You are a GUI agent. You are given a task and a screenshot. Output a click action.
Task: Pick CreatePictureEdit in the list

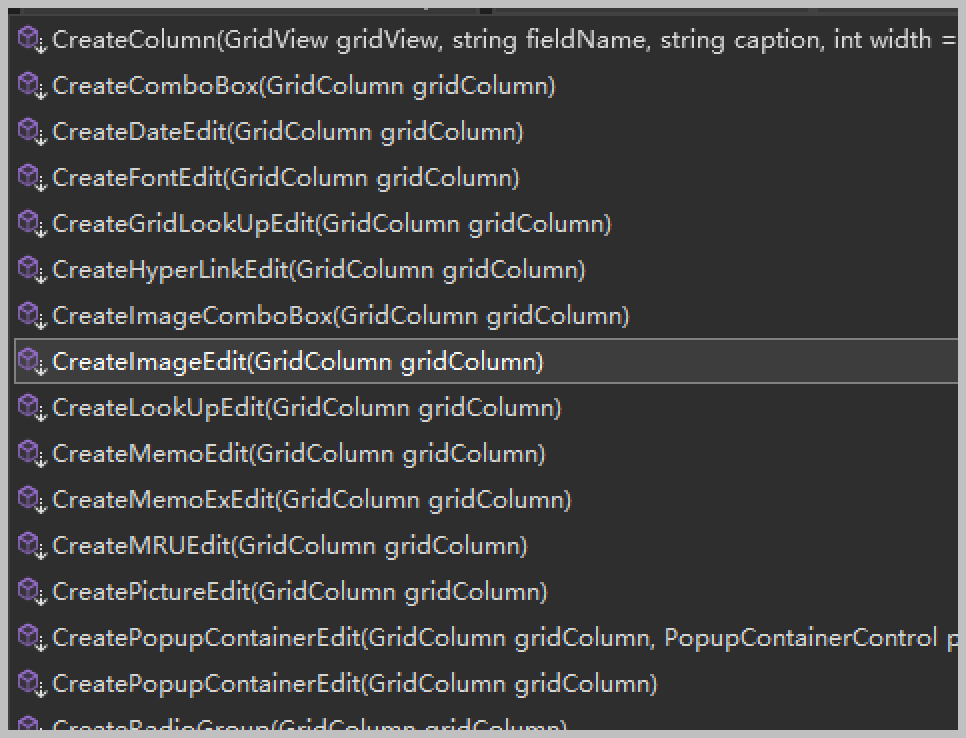(x=300, y=592)
